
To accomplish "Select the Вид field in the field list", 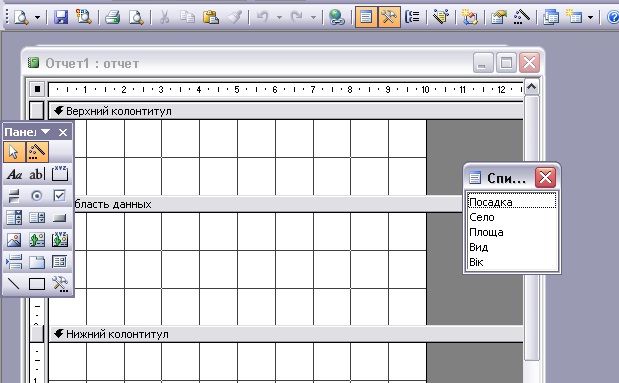I will pos(512,247).
